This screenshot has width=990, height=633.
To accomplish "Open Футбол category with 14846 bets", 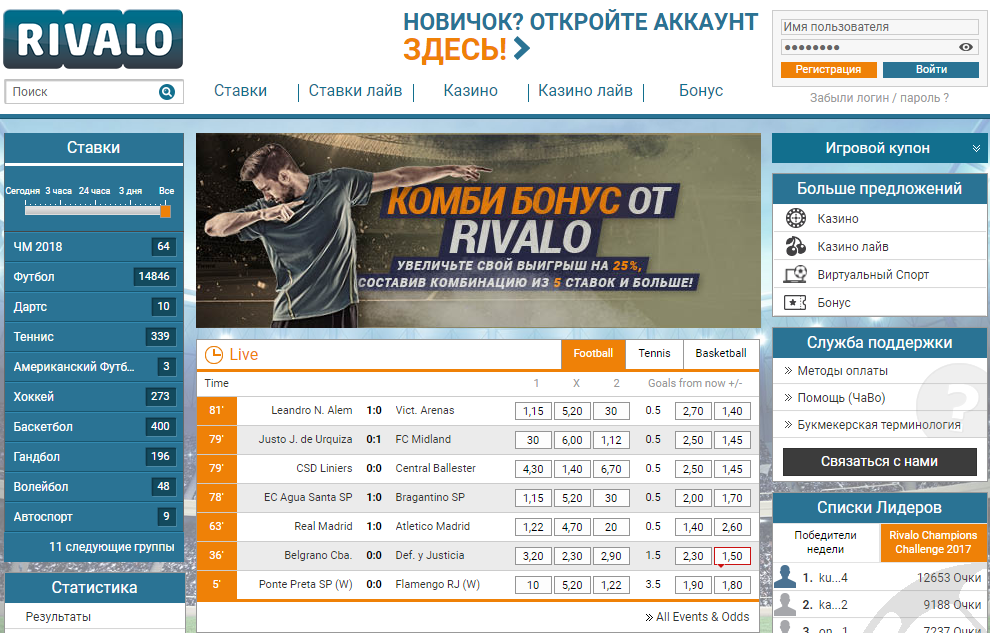I will tap(93, 276).
